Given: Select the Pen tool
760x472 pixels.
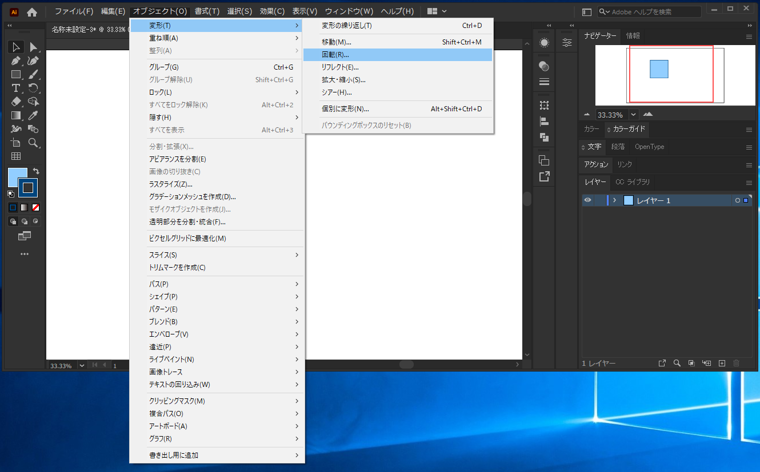Looking at the screenshot, I should tap(16, 61).
